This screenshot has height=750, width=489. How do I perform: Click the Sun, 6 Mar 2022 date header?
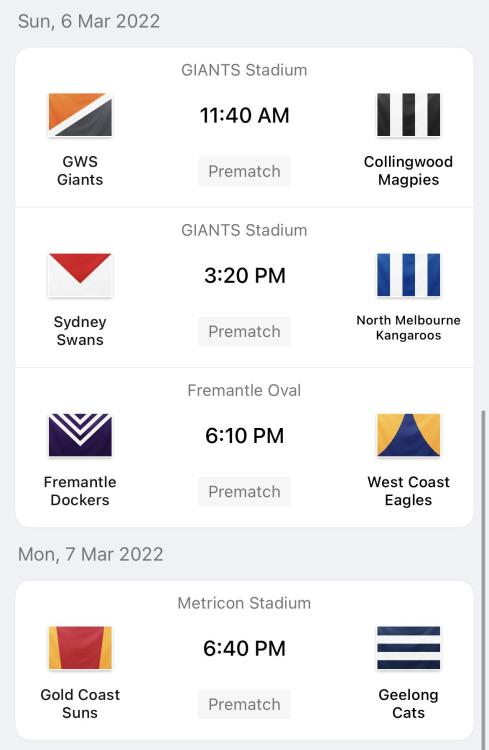coord(89,22)
